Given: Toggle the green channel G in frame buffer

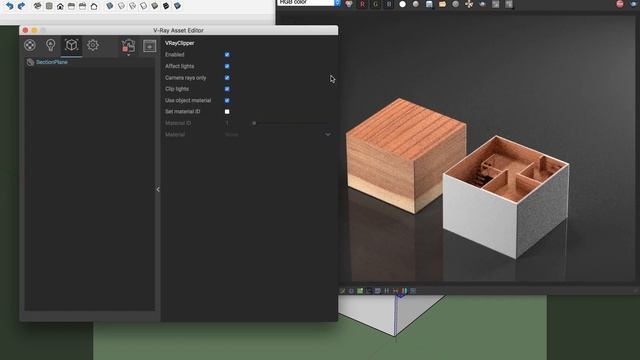Looking at the screenshot, I should click(376, 4).
